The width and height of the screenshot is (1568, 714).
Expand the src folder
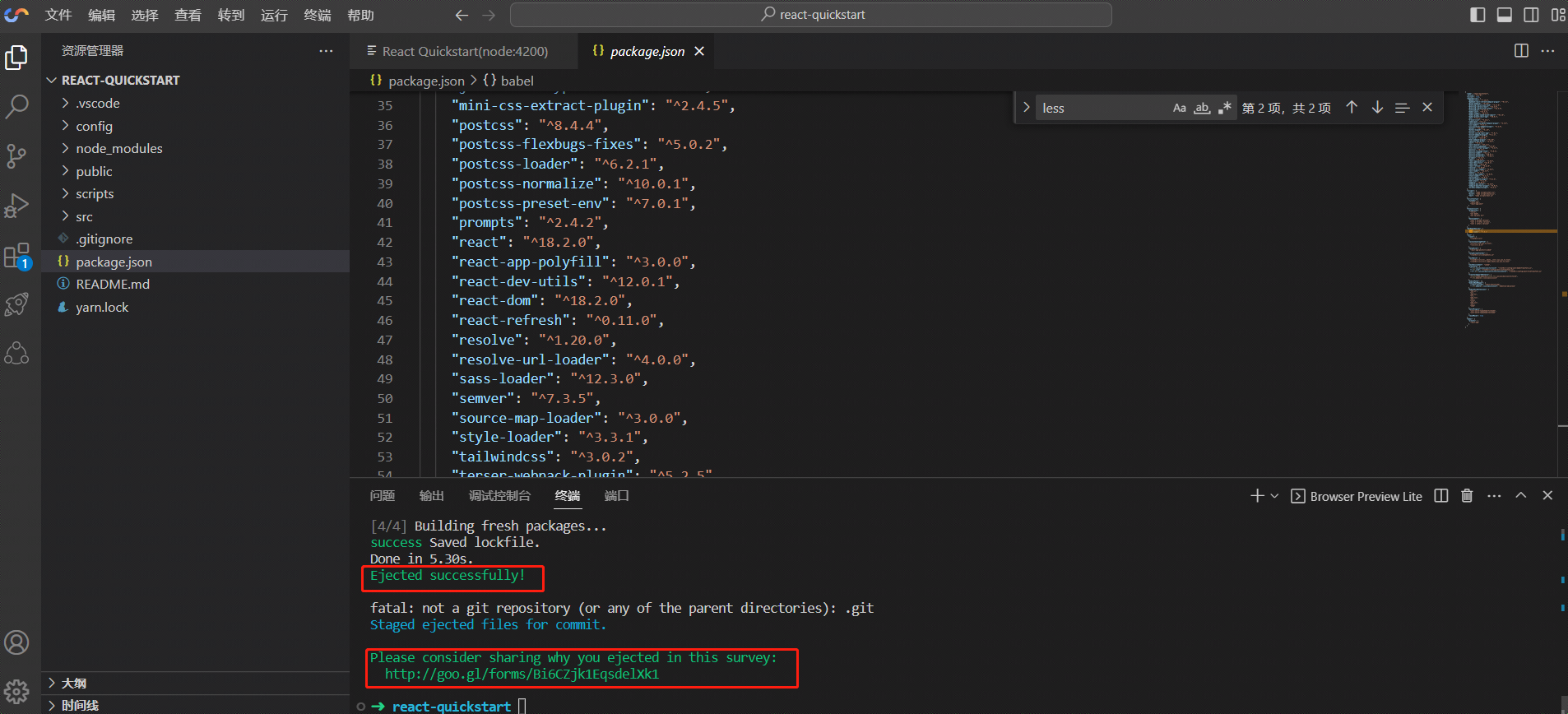coord(196,216)
